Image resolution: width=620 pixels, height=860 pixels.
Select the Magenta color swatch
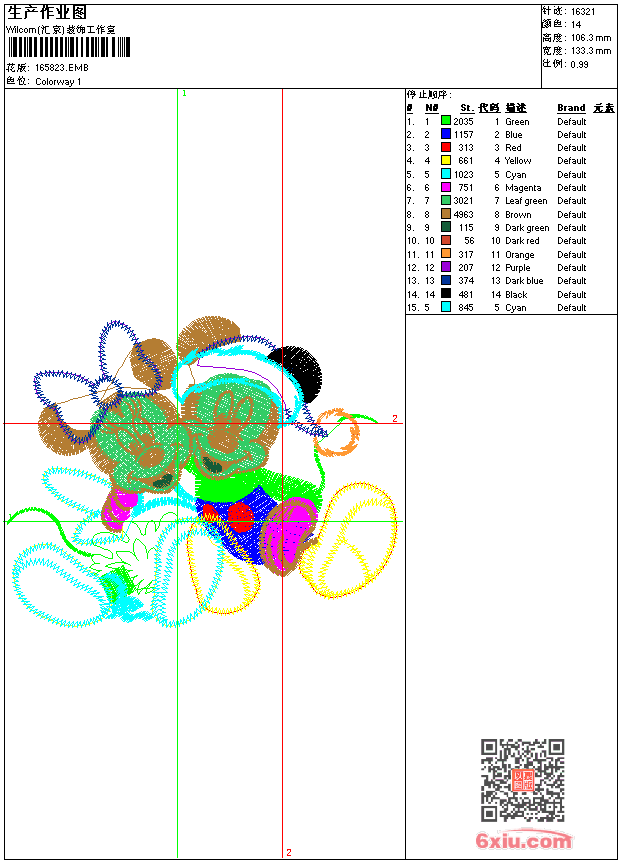(x=446, y=187)
